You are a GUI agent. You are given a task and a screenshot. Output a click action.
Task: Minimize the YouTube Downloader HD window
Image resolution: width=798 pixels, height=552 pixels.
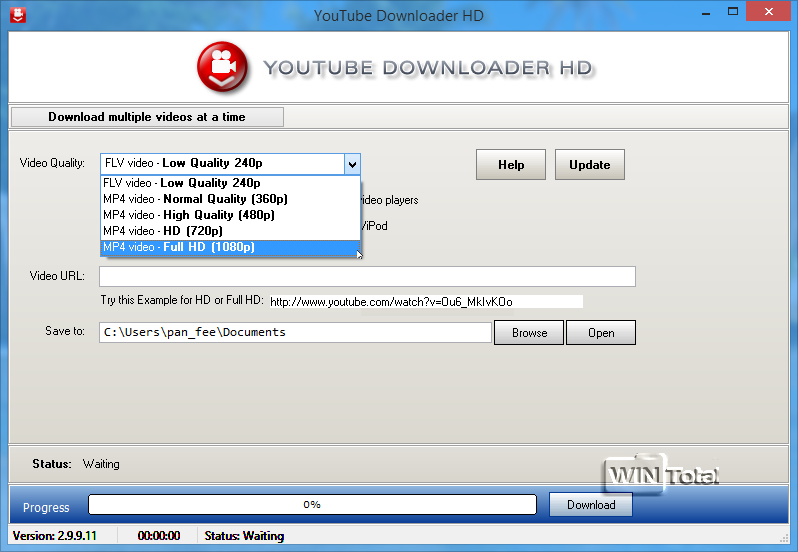(x=705, y=12)
